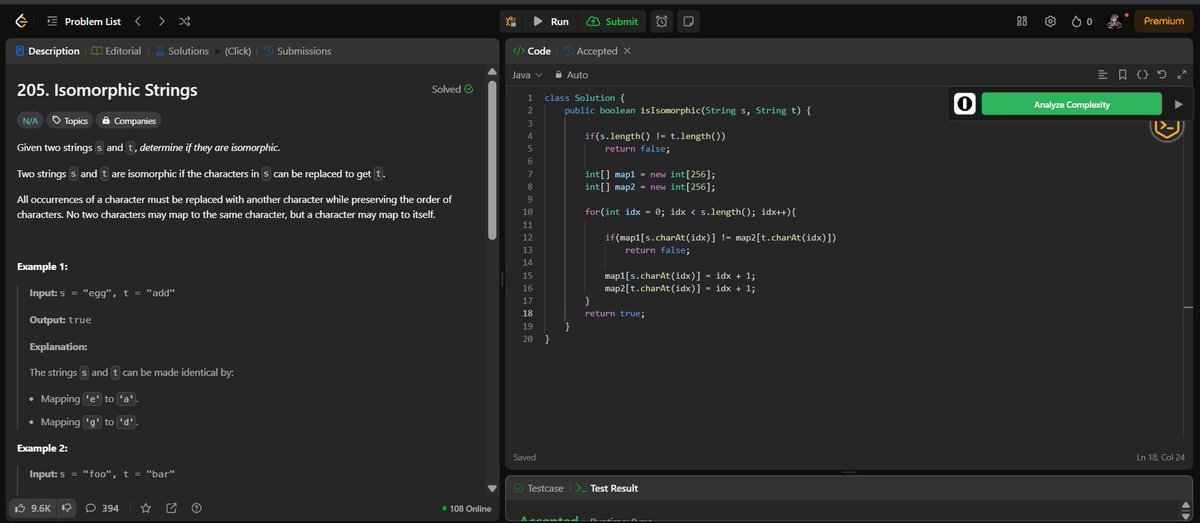
Task: Open the (Click) tab
Action: (x=237, y=51)
